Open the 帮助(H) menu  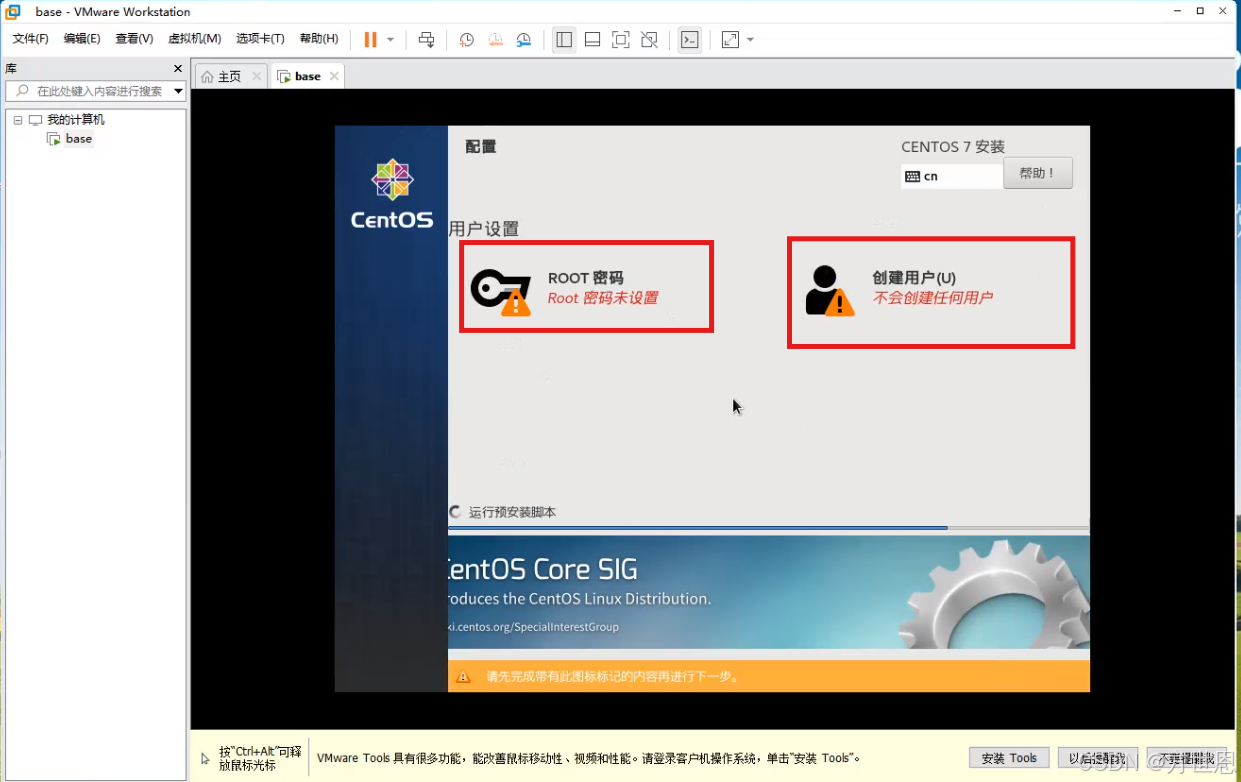tap(319, 39)
